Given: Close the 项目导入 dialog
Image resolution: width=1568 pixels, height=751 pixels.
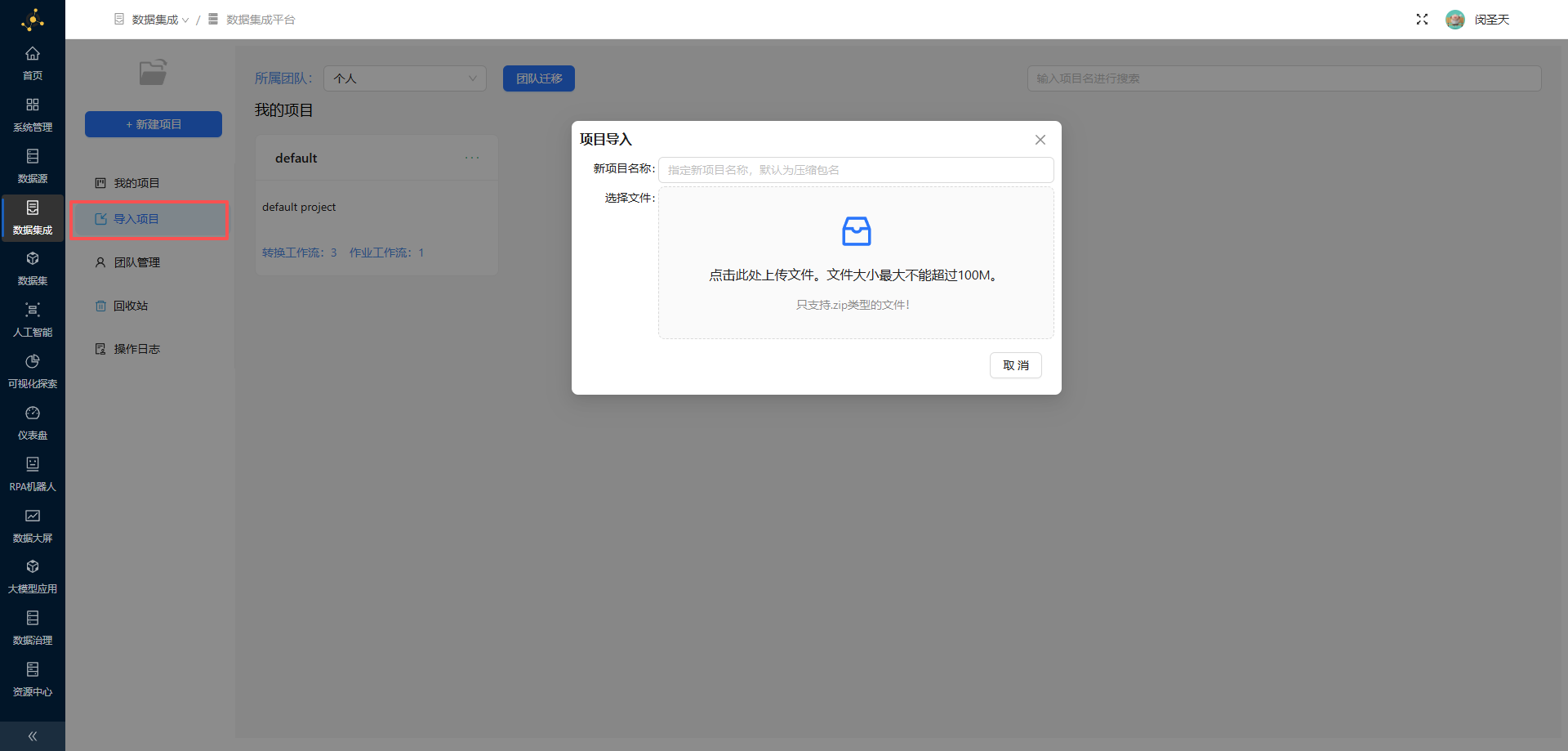Looking at the screenshot, I should (1040, 140).
